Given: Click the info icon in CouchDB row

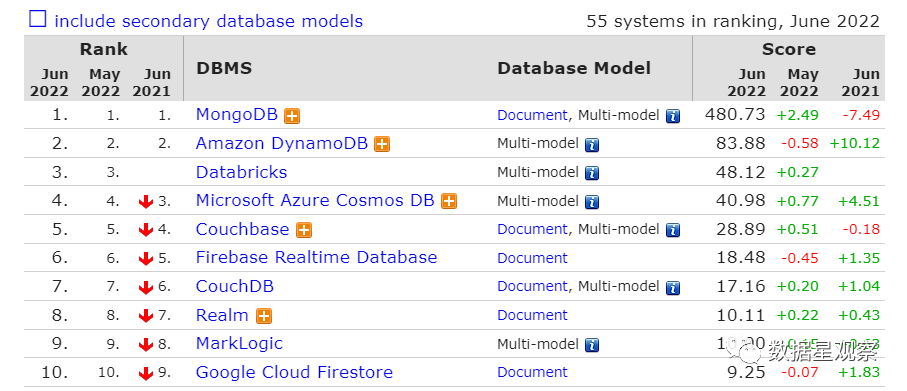Looking at the screenshot, I should pos(672,287).
